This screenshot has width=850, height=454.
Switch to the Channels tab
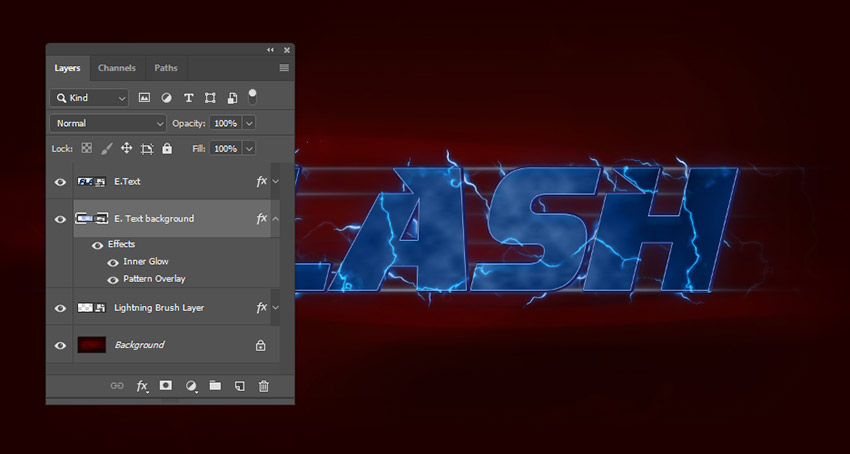[x=117, y=68]
